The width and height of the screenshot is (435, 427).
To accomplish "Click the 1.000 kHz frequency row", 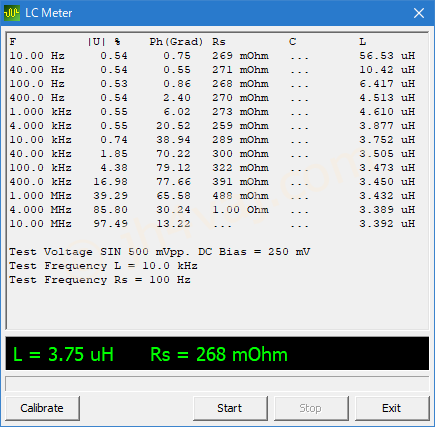I will pos(212,112).
